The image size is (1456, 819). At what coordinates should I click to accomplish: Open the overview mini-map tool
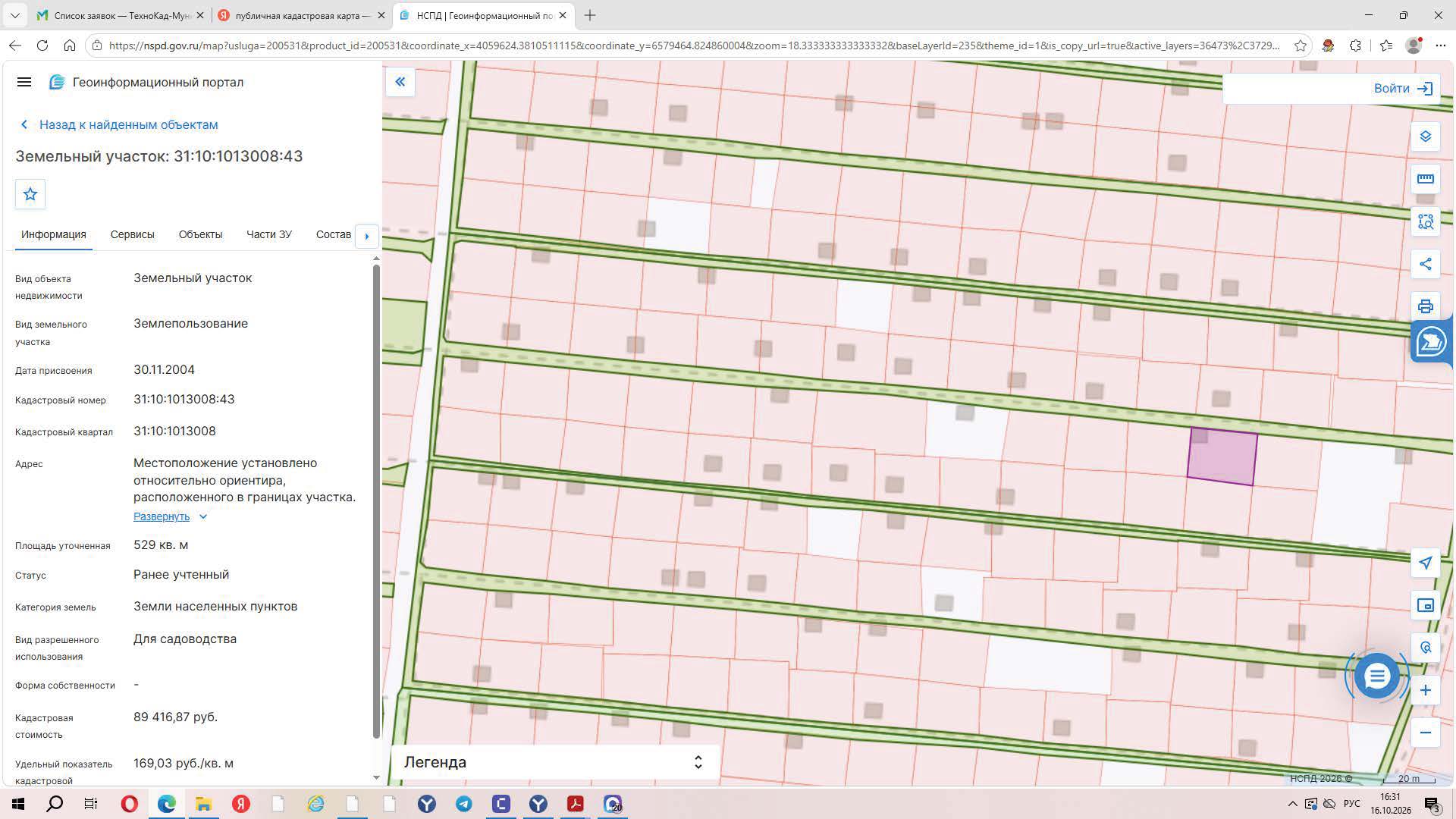tap(1426, 605)
